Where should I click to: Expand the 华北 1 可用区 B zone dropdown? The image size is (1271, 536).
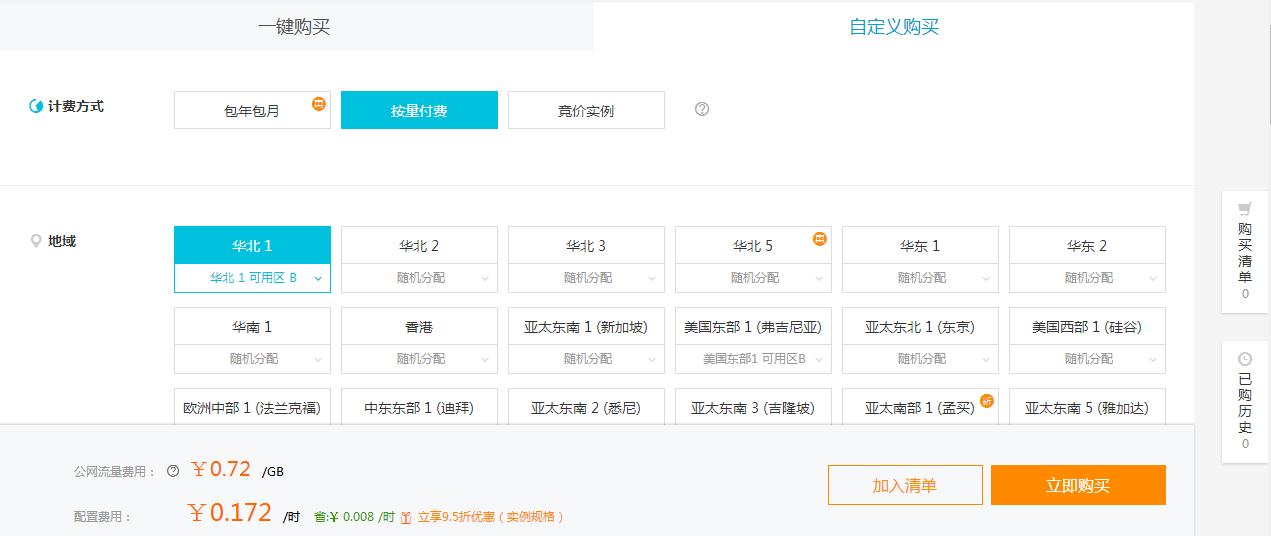pos(252,278)
